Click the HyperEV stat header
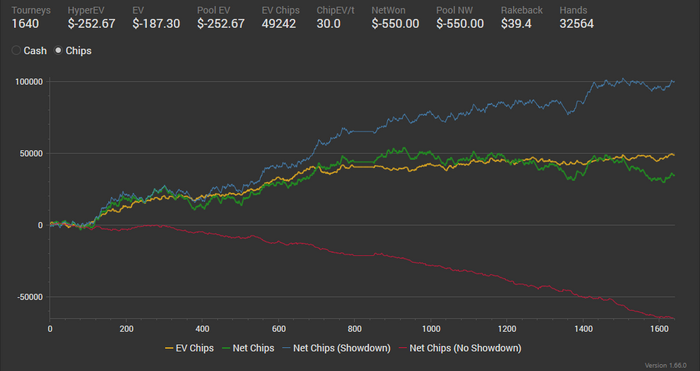 pyautogui.click(x=86, y=10)
